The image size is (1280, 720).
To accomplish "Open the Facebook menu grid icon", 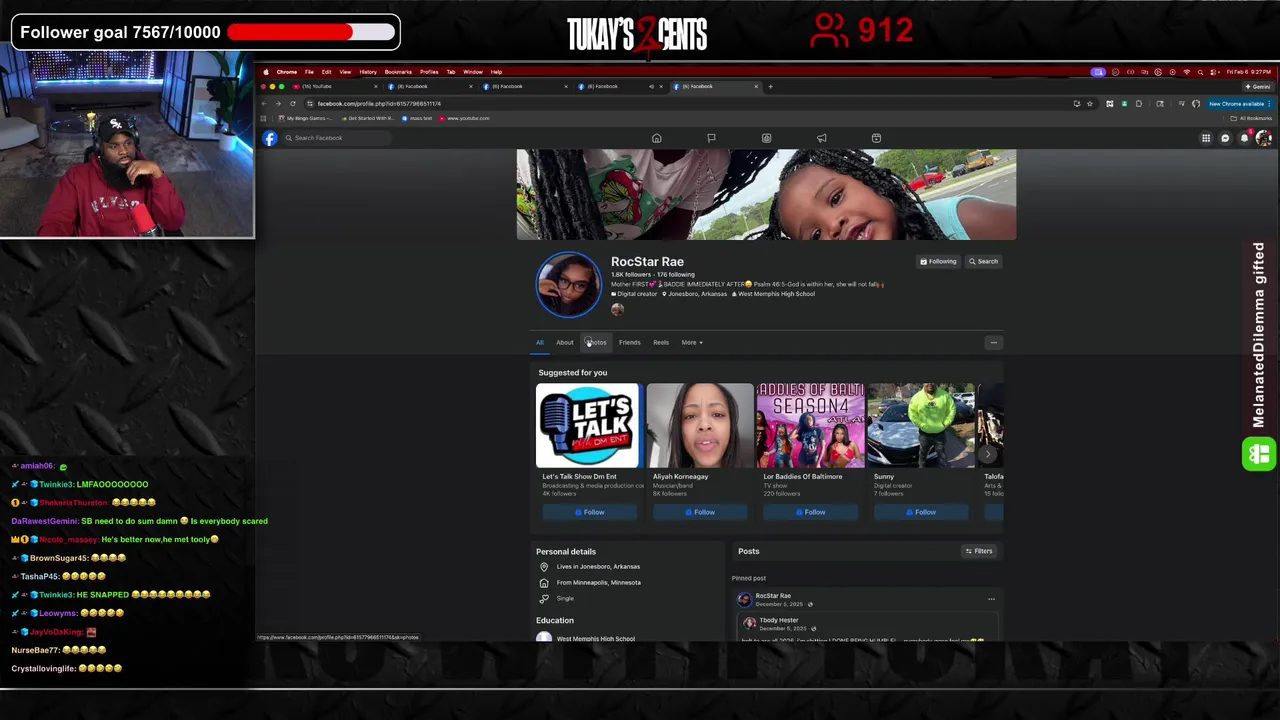I will [1206, 138].
